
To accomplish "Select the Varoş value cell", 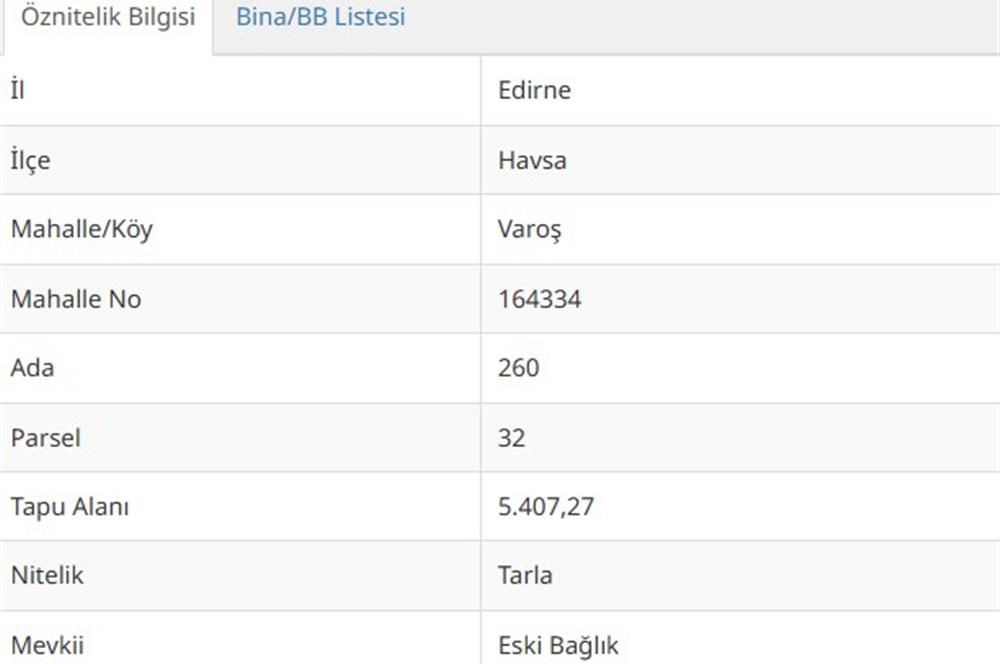I will pyautogui.click(x=740, y=230).
